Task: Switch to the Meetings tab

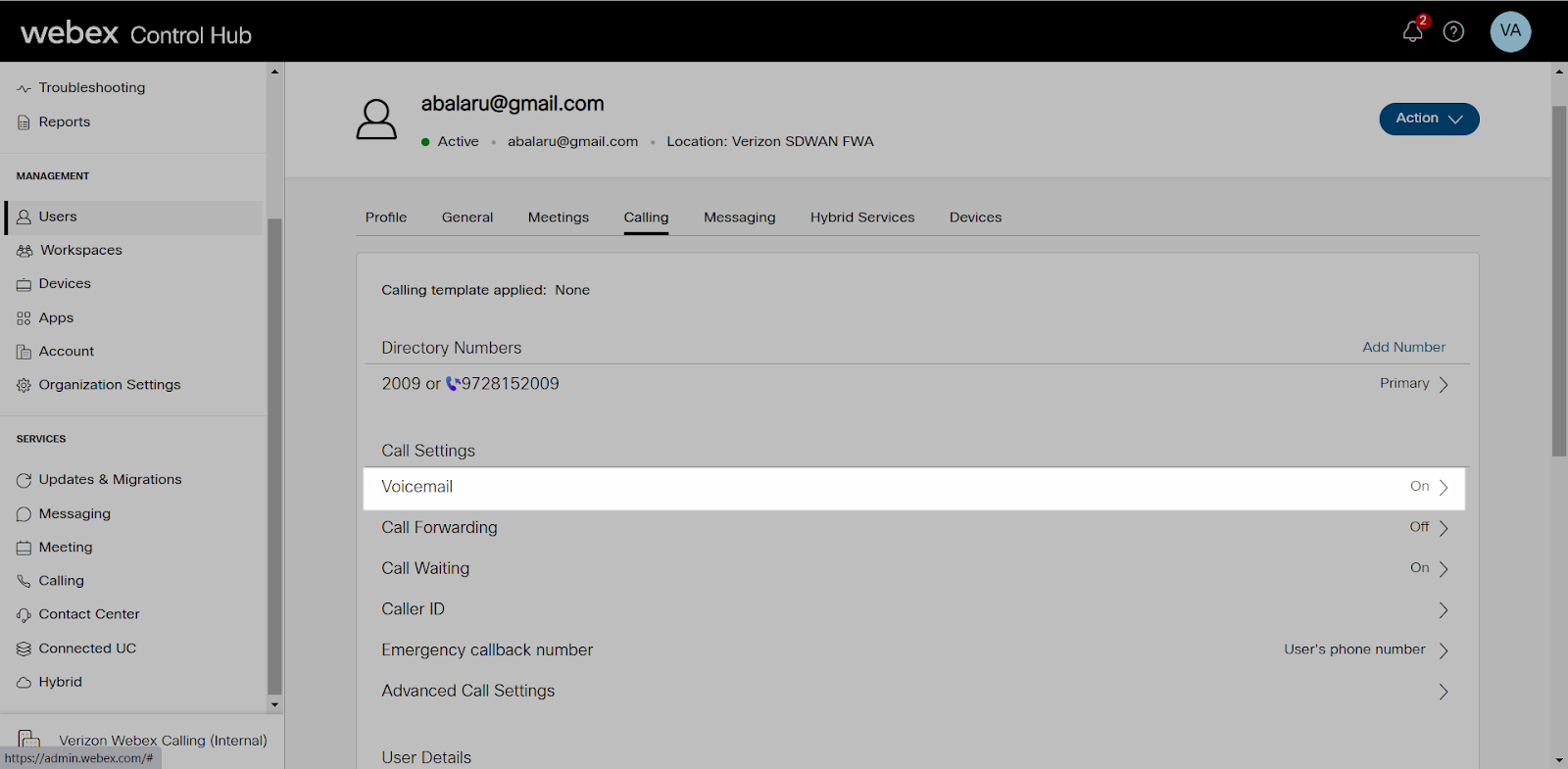Action: click(559, 217)
